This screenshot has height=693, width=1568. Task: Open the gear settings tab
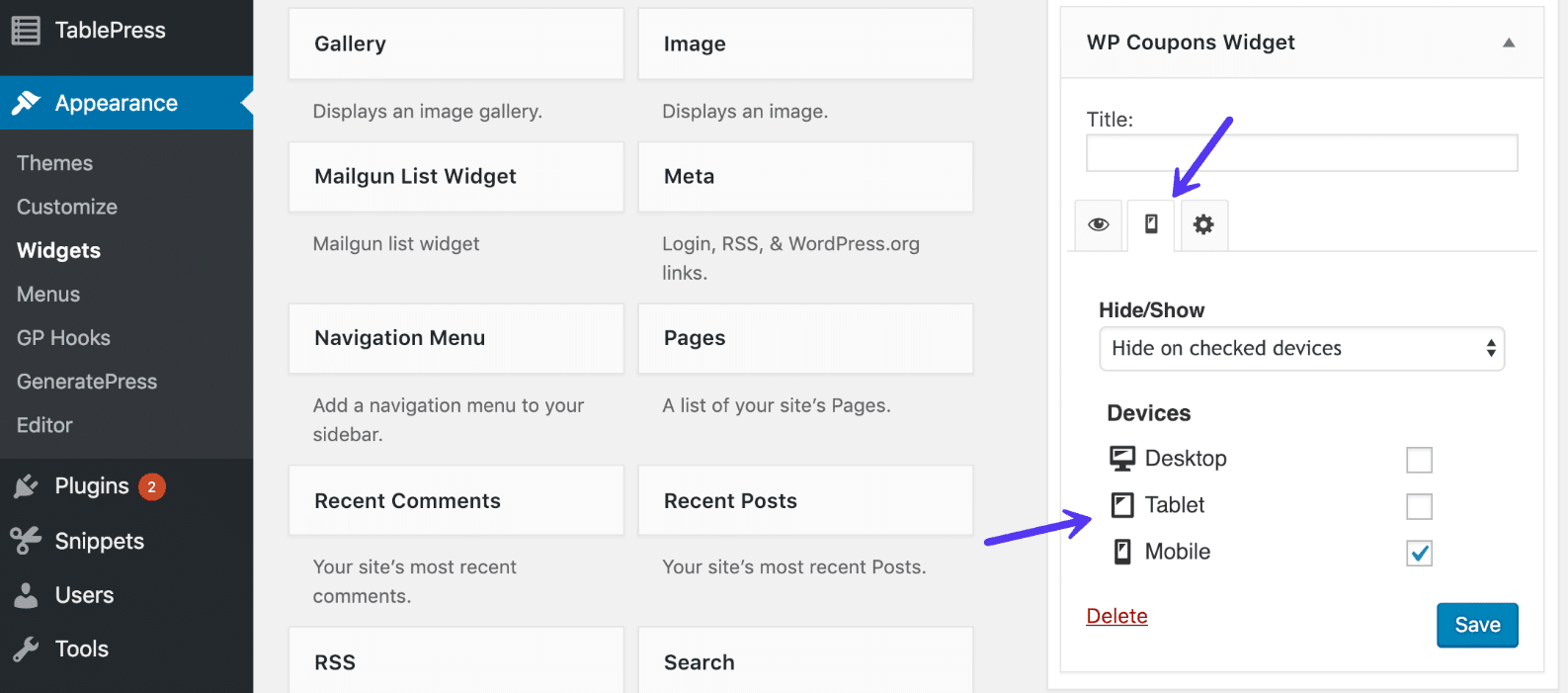pyautogui.click(x=1203, y=225)
